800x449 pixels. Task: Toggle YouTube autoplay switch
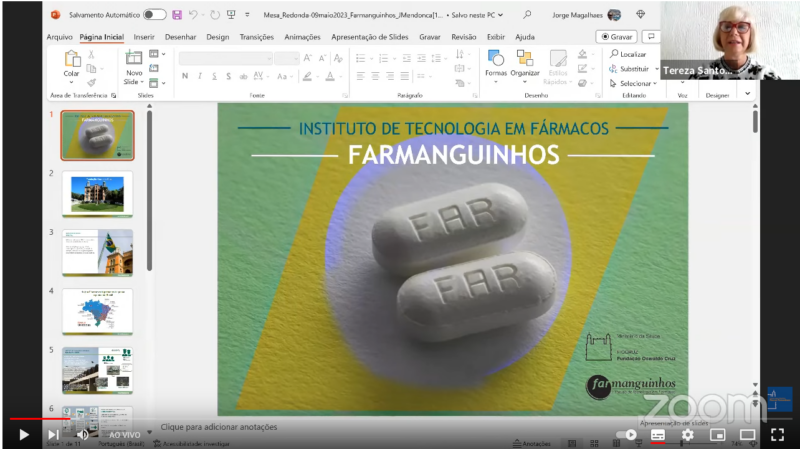click(627, 435)
